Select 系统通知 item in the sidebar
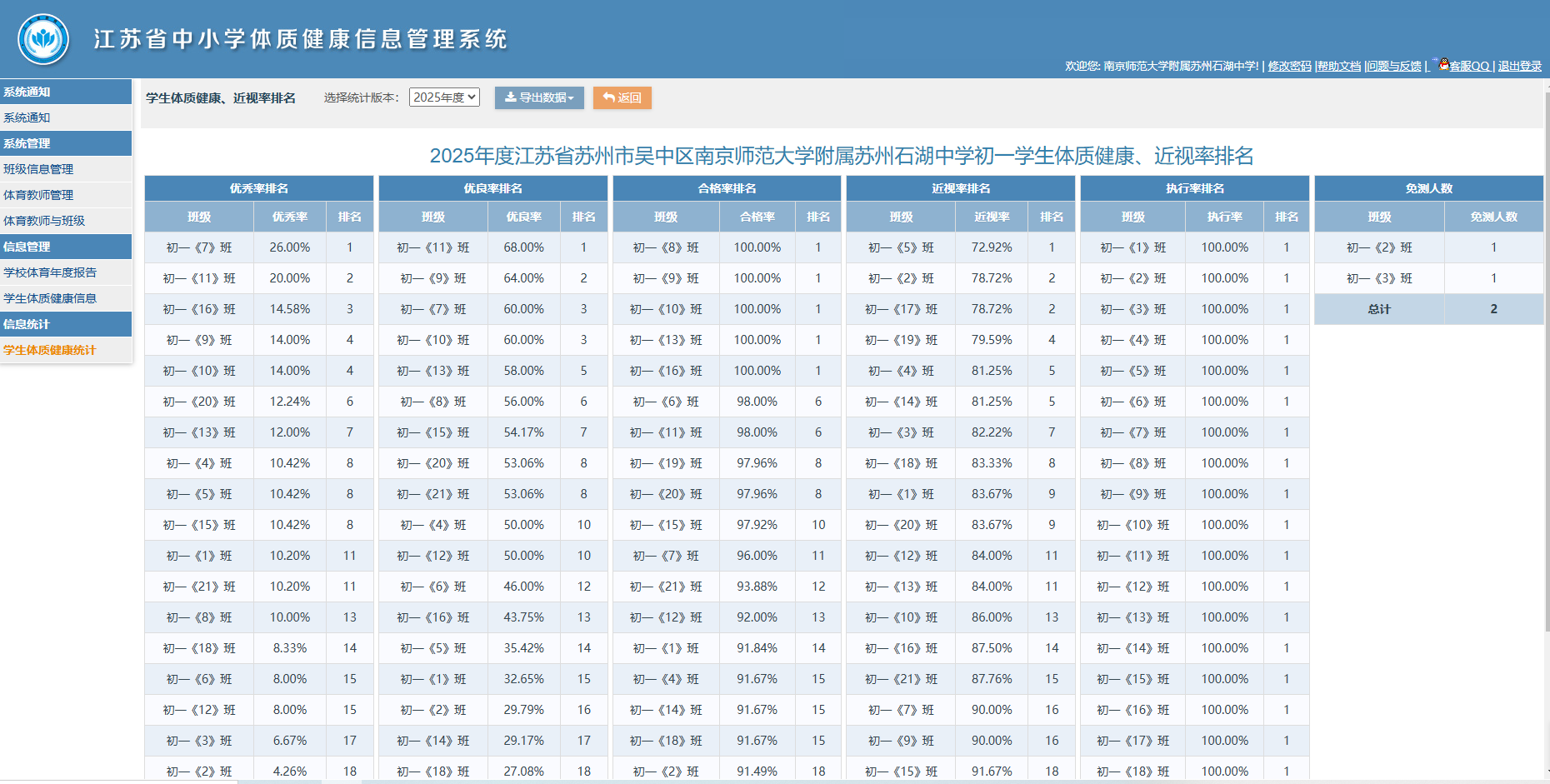Image resolution: width=1550 pixels, height=784 pixels. pos(27,117)
